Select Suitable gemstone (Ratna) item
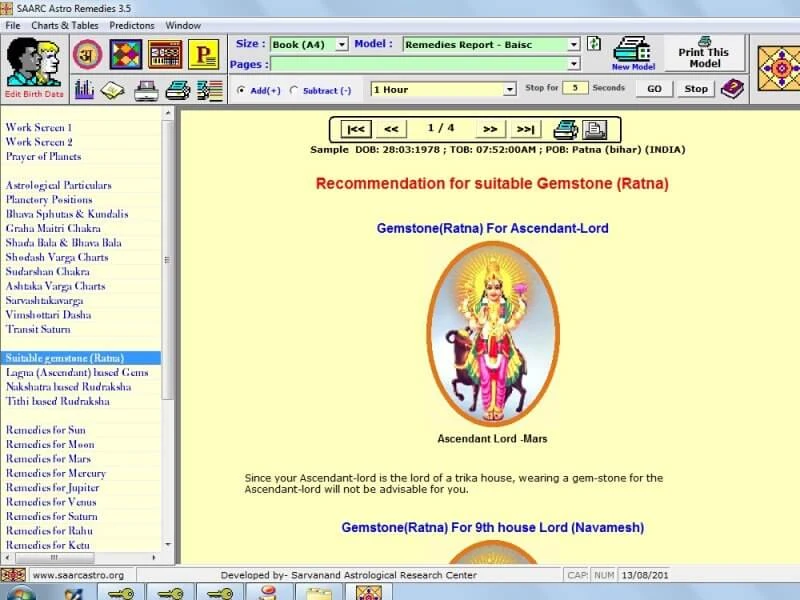The image size is (800, 600). click(81, 358)
